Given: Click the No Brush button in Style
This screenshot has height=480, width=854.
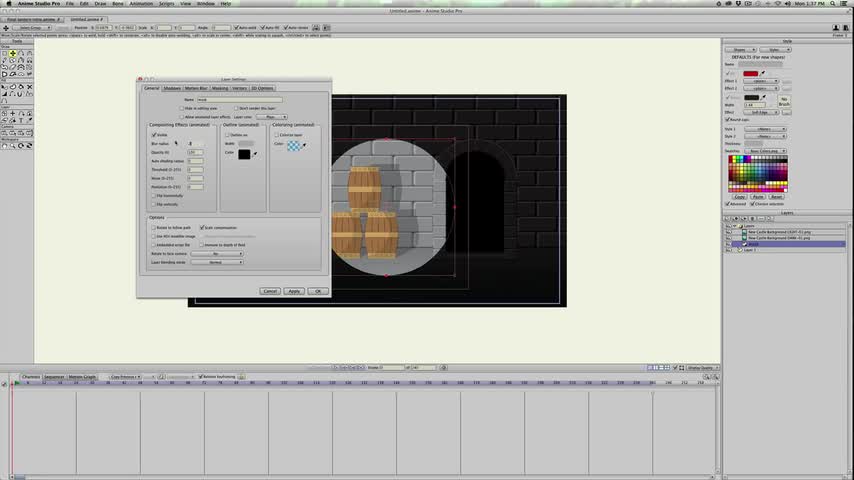Looking at the screenshot, I should [x=785, y=100].
